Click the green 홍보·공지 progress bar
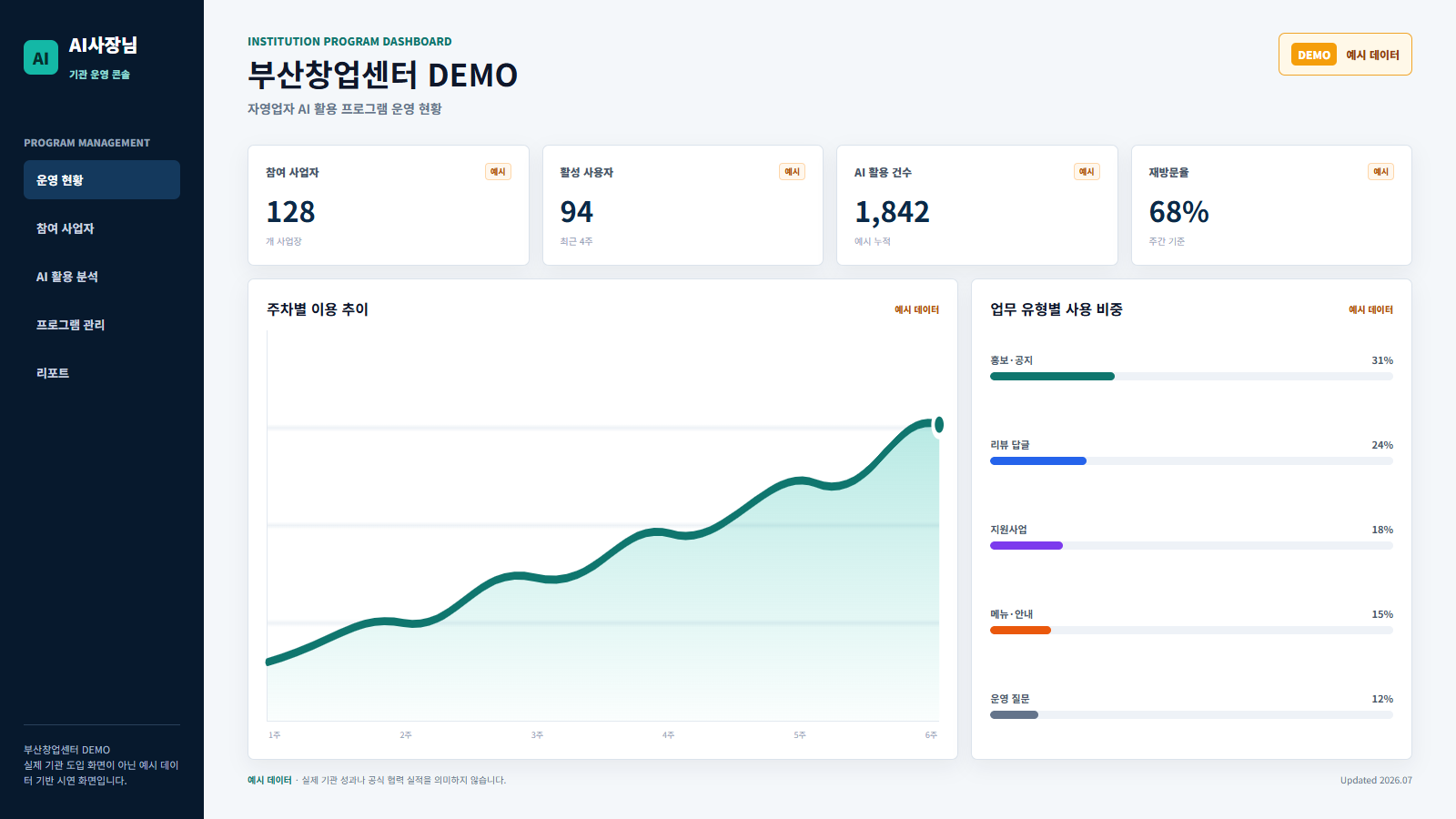Screen dimensions: 1456x819 point(1052,377)
